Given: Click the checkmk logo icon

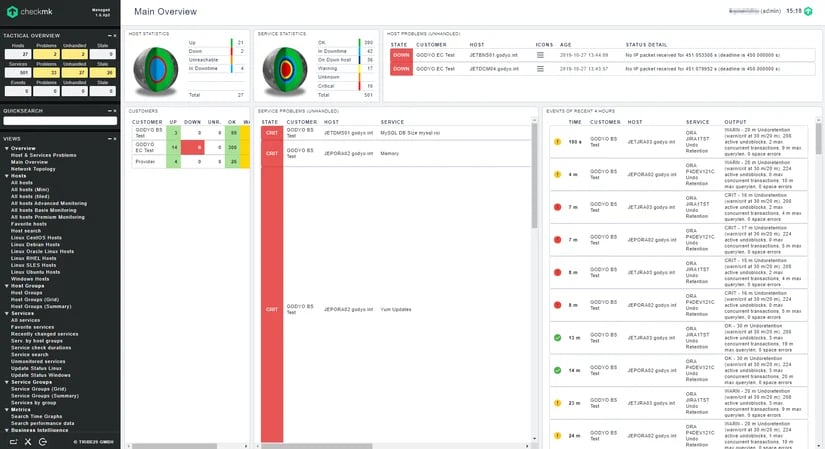Looking at the screenshot, I should [12, 12].
